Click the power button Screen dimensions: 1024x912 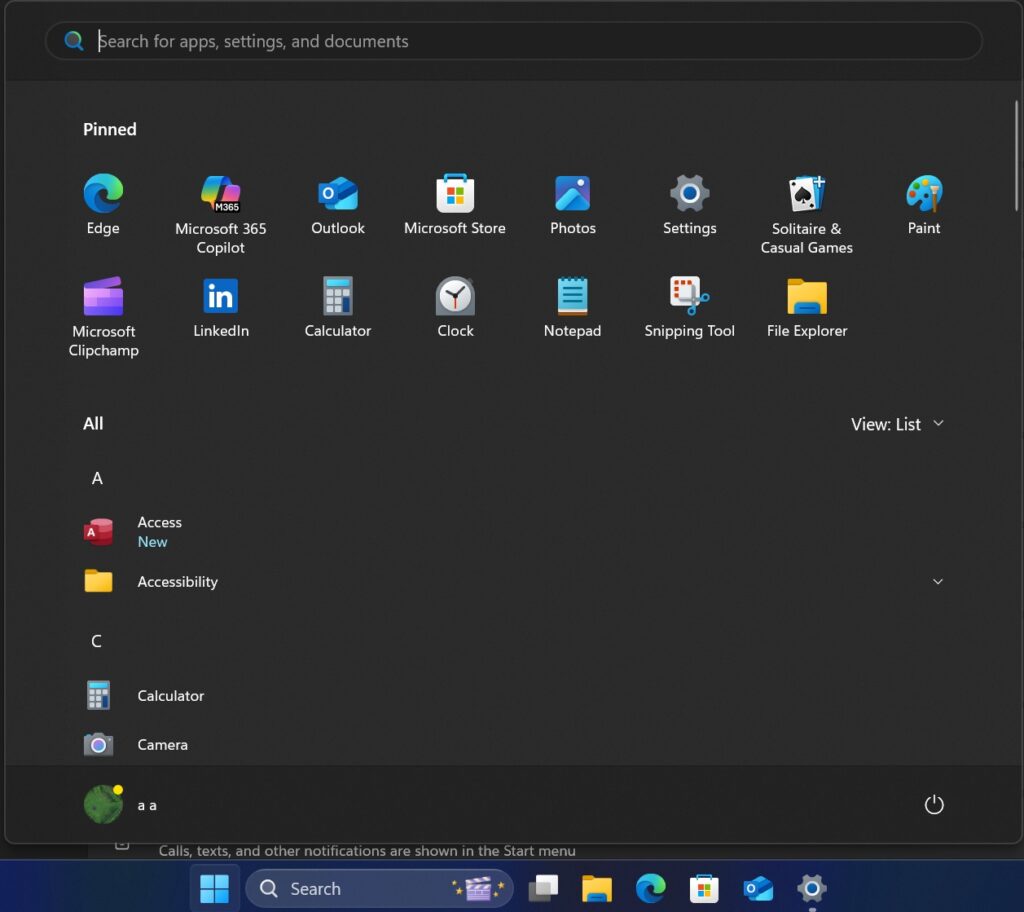(933, 804)
